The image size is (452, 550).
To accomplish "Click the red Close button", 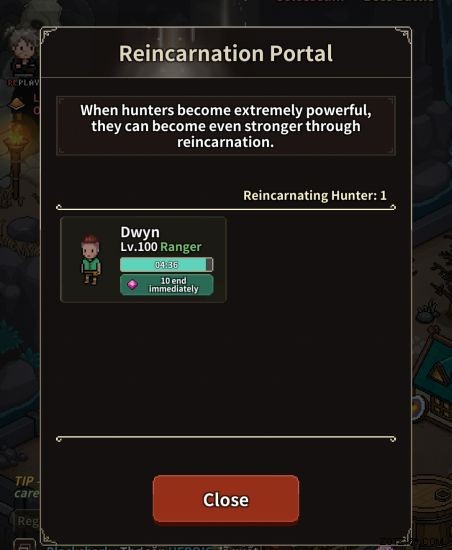I will [x=226, y=498].
